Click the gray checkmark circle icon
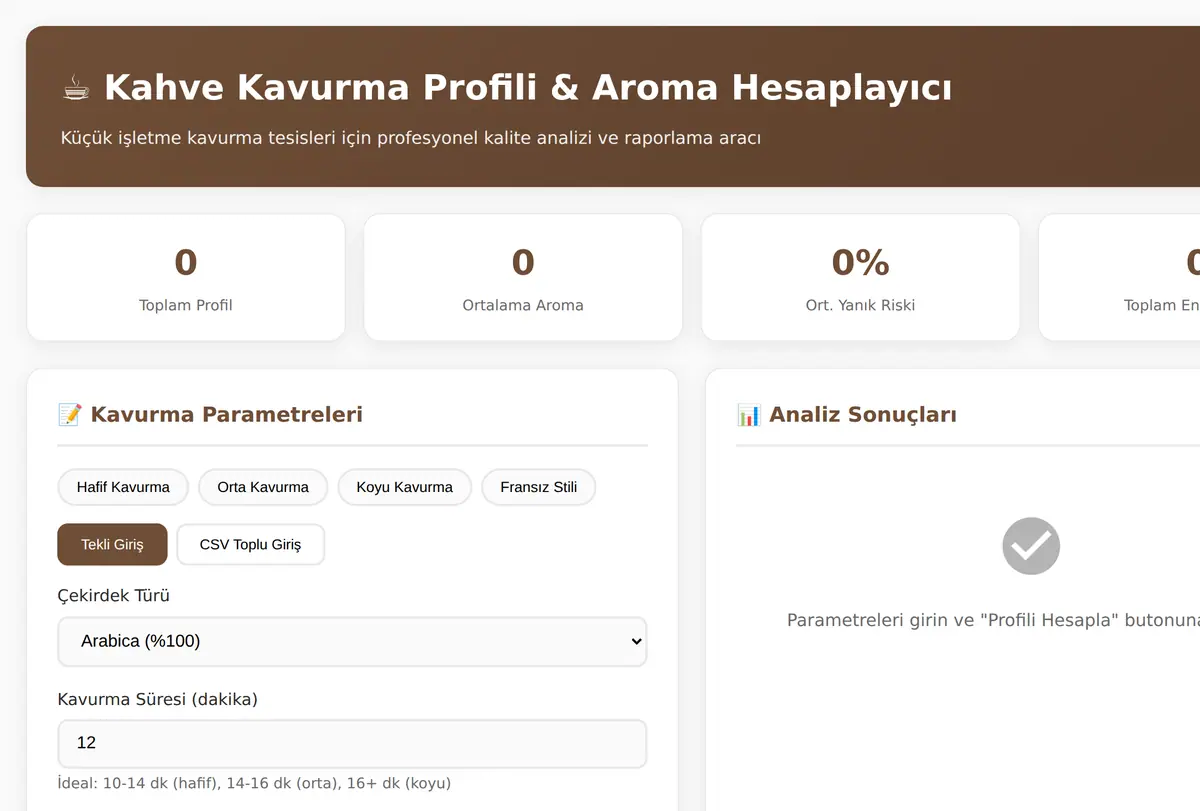 pos(1031,546)
